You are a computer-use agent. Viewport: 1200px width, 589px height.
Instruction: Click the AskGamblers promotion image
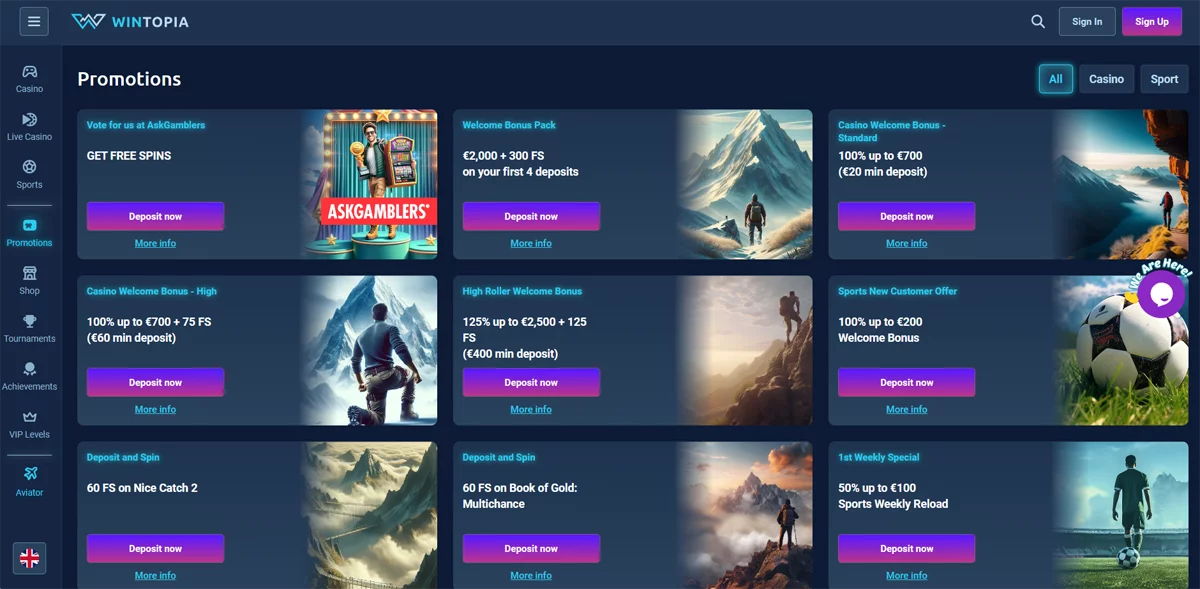[x=369, y=184]
